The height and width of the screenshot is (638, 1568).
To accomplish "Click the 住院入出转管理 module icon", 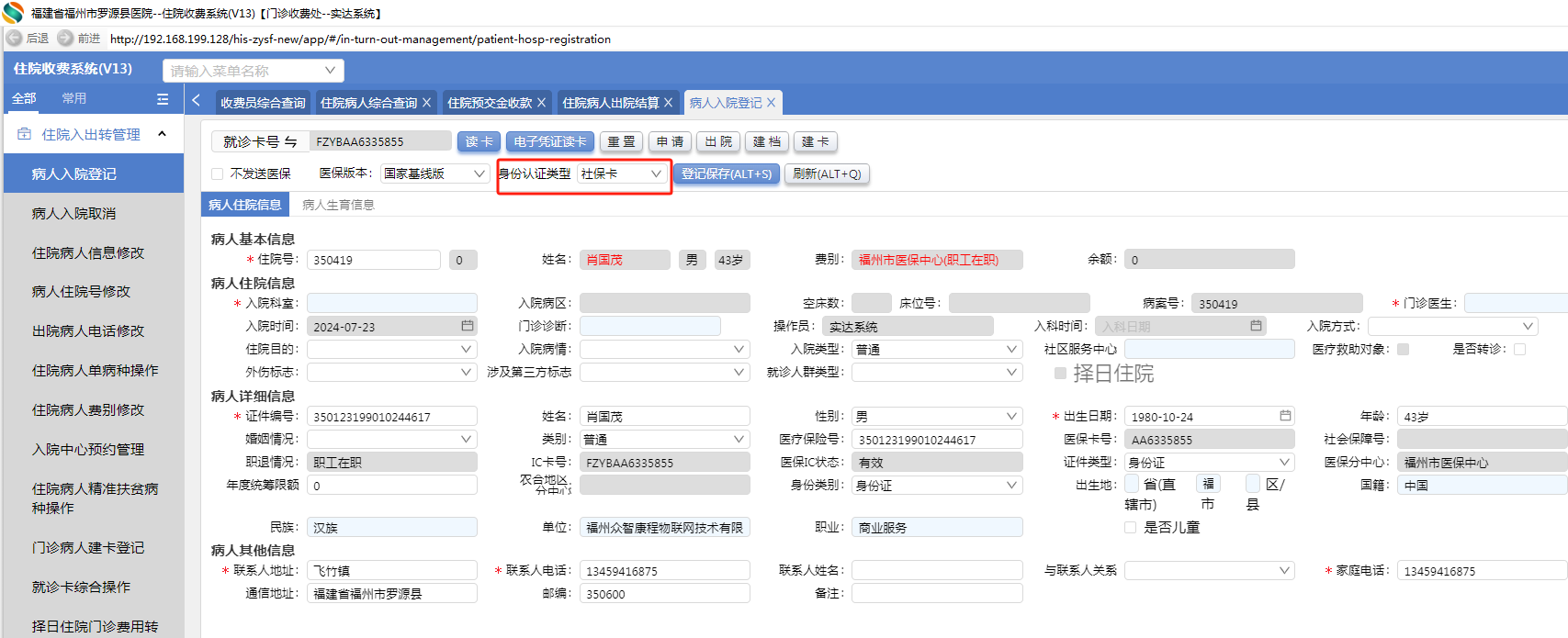I will pyautogui.click(x=25, y=134).
